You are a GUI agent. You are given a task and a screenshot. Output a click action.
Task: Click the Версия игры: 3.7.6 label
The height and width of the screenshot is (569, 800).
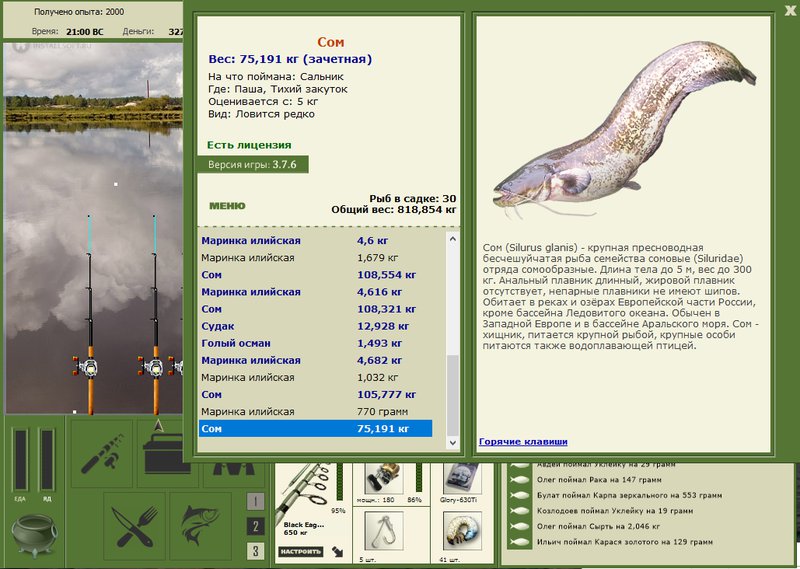click(252, 164)
